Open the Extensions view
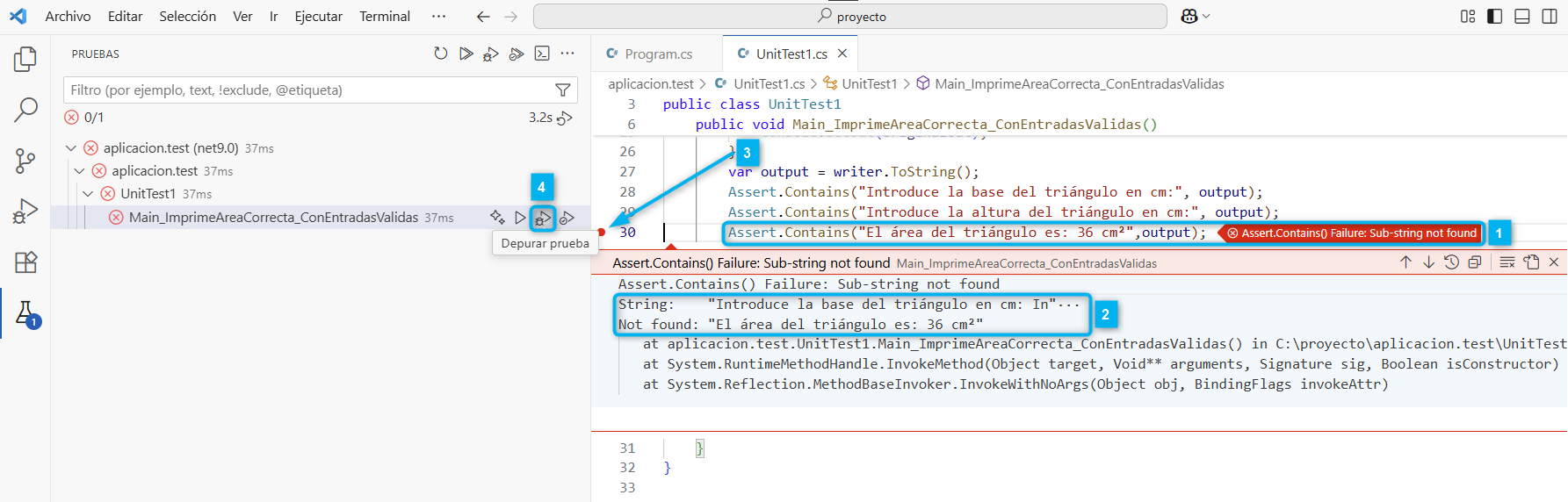Viewport: 1568px width, 502px height. click(25, 262)
